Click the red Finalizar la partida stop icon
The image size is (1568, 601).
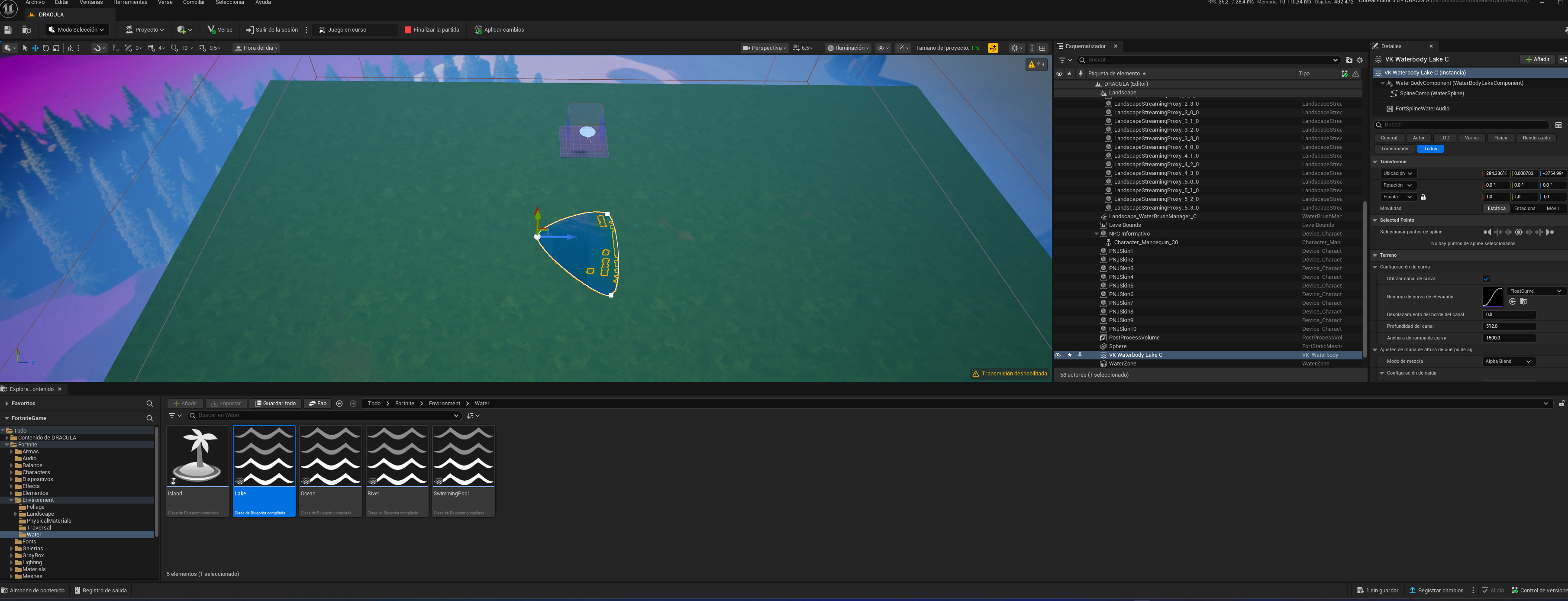(408, 30)
